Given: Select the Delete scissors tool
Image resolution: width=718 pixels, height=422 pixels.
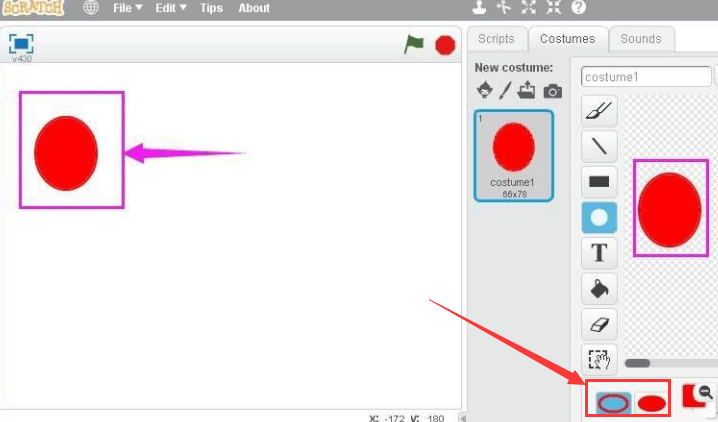Looking at the screenshot, I should (x=504, y=7).
